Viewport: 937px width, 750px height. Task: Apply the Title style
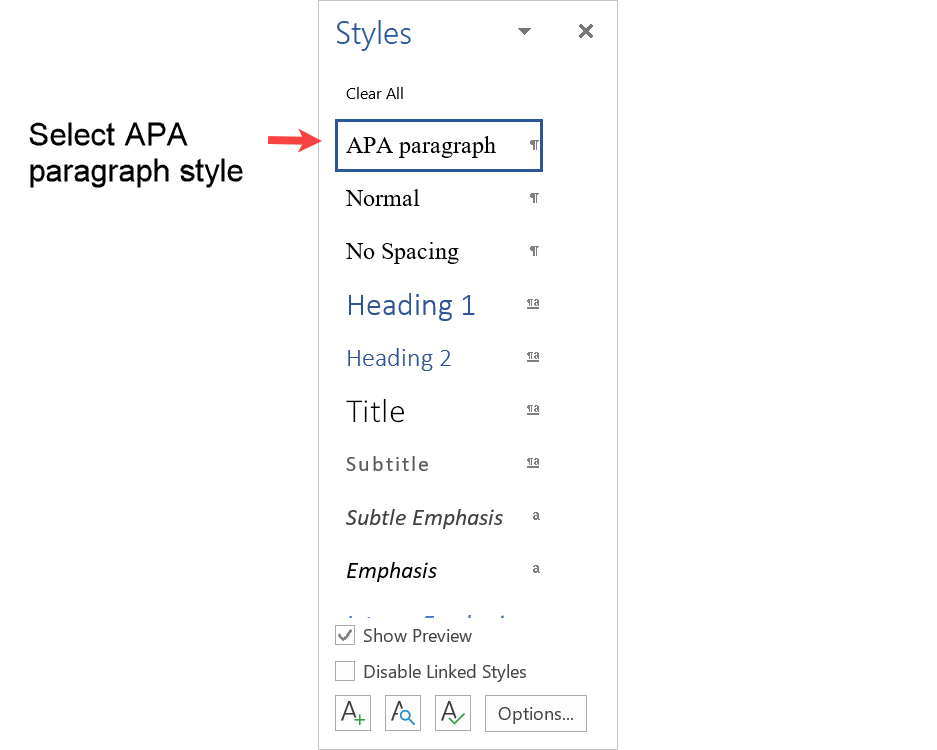tap(439, 411)
